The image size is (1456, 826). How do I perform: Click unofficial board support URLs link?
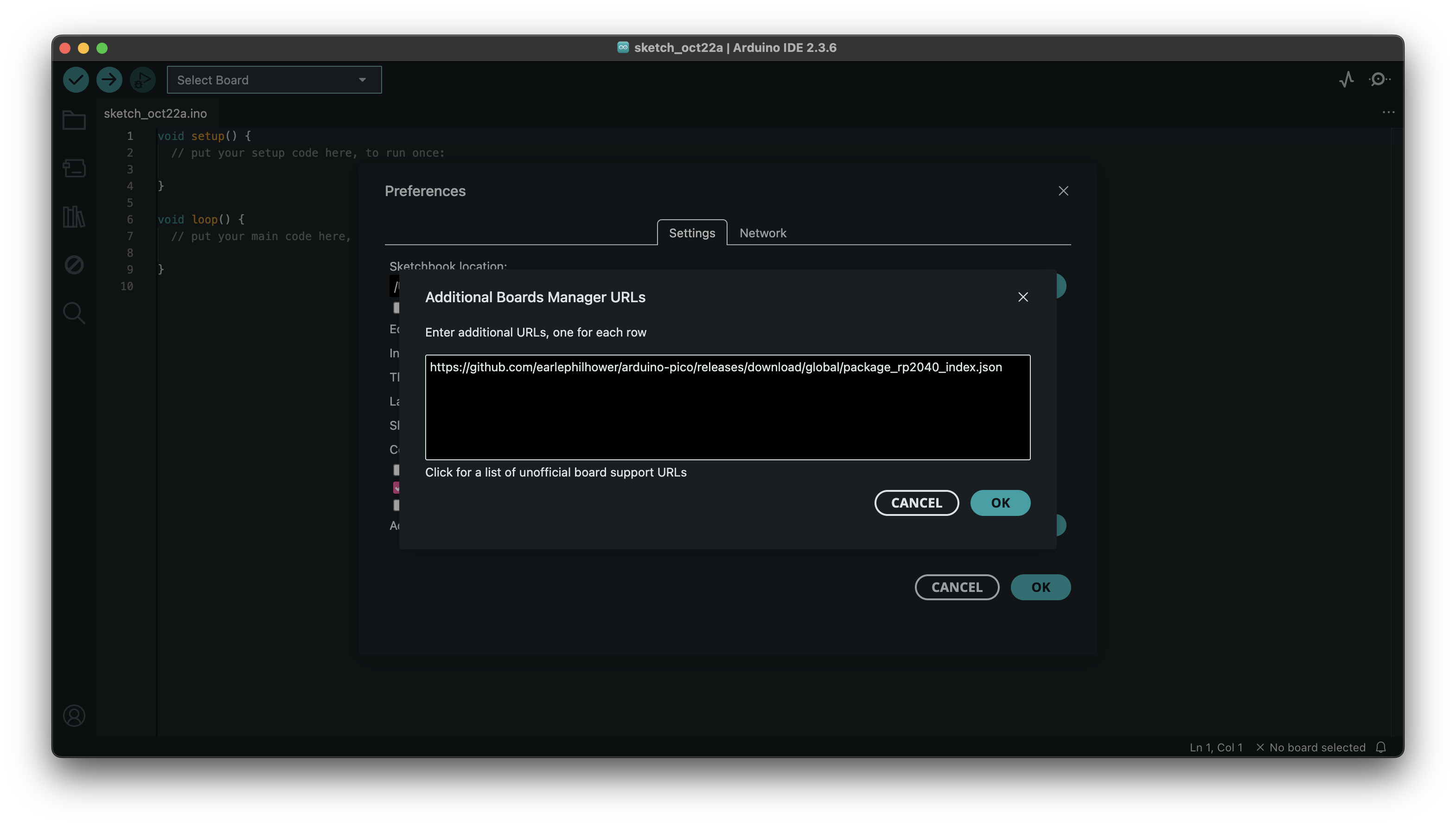556,473
